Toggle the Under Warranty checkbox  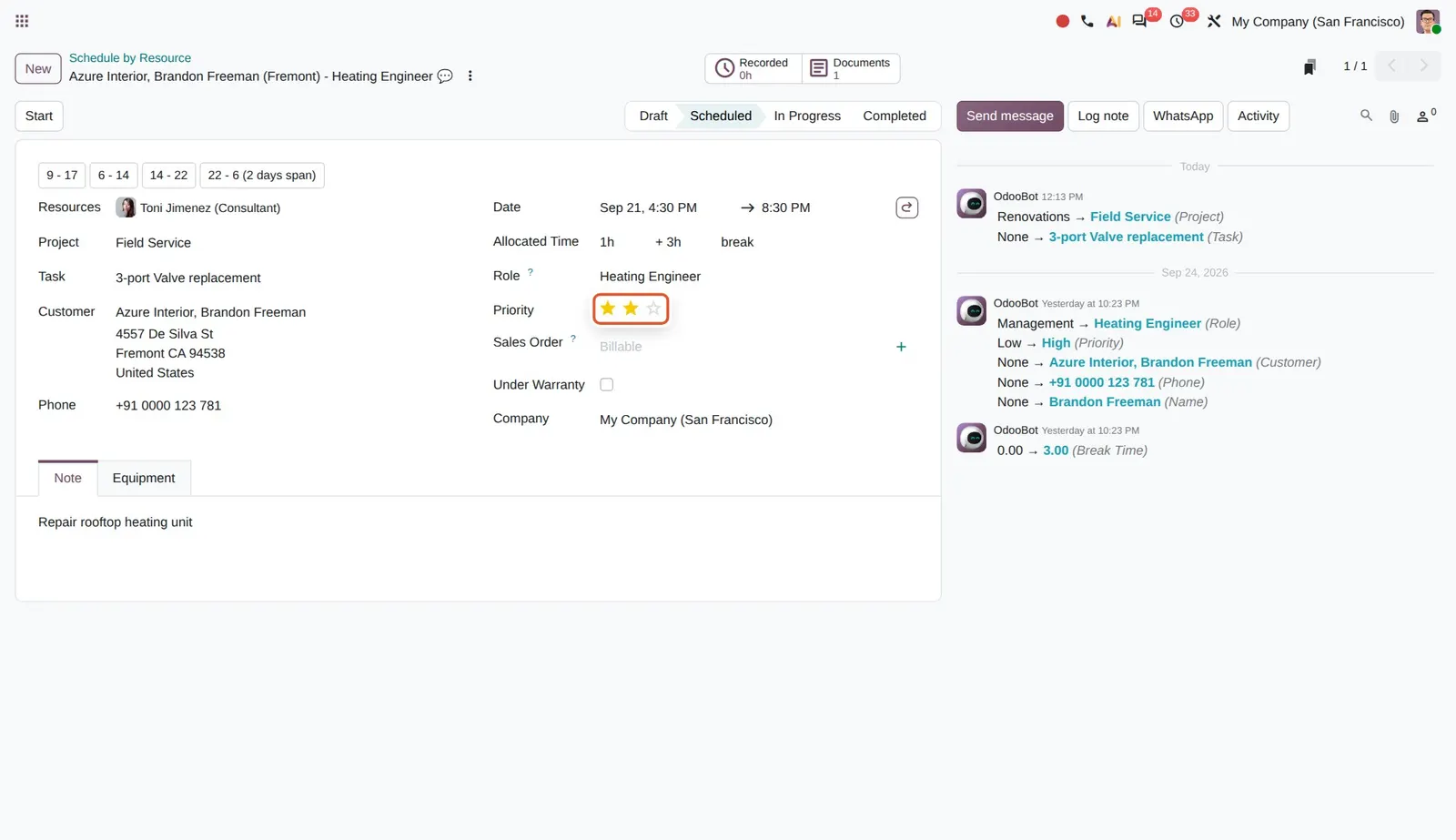[607, 385]
